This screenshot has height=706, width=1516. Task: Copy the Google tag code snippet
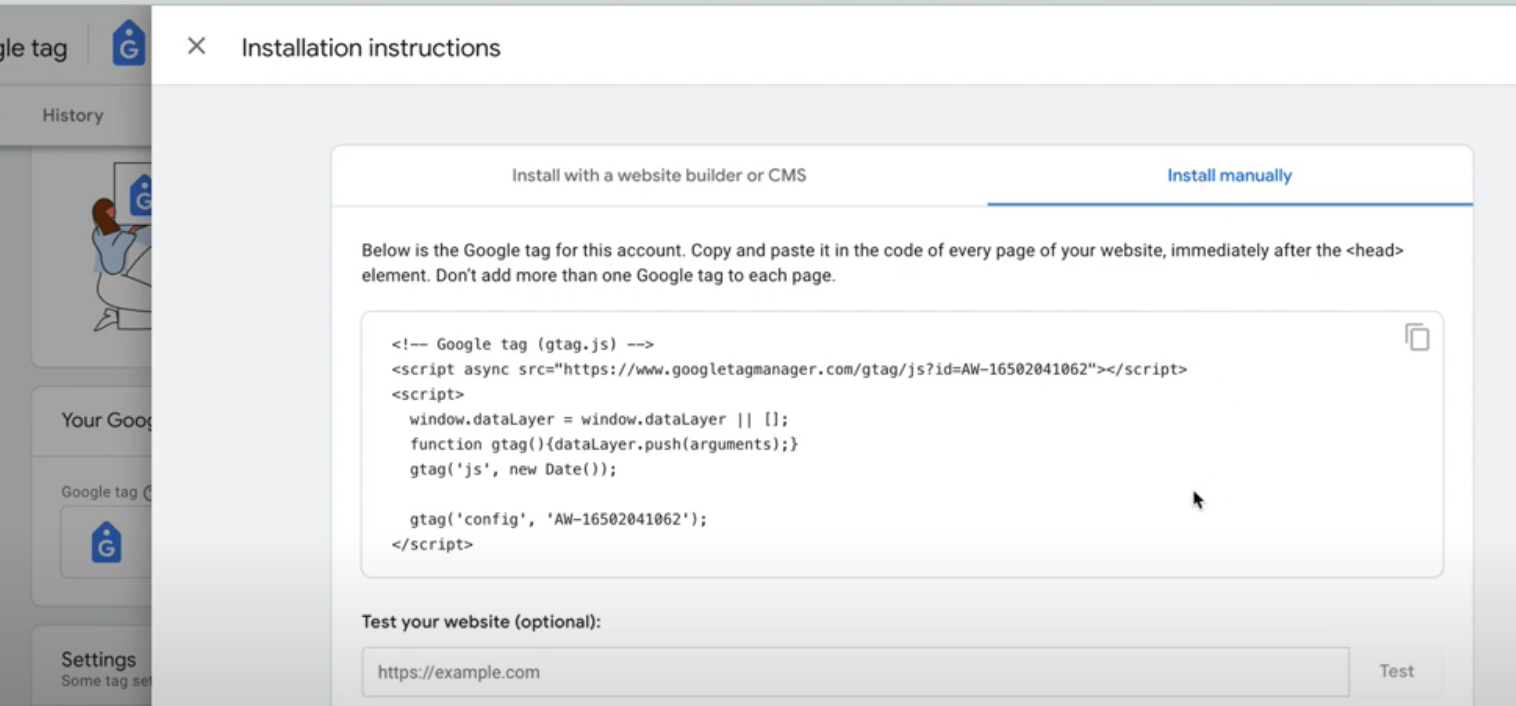pyautogui.click(x=1417, y=337)
